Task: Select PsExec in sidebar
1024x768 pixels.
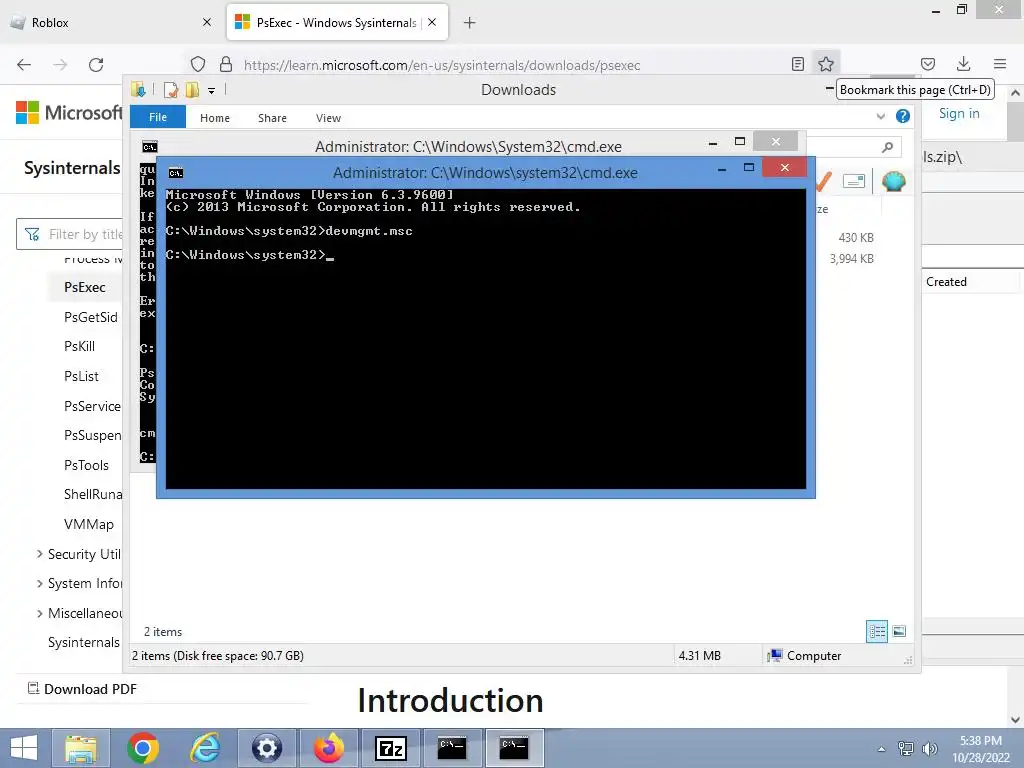Action: pos(85,287)
